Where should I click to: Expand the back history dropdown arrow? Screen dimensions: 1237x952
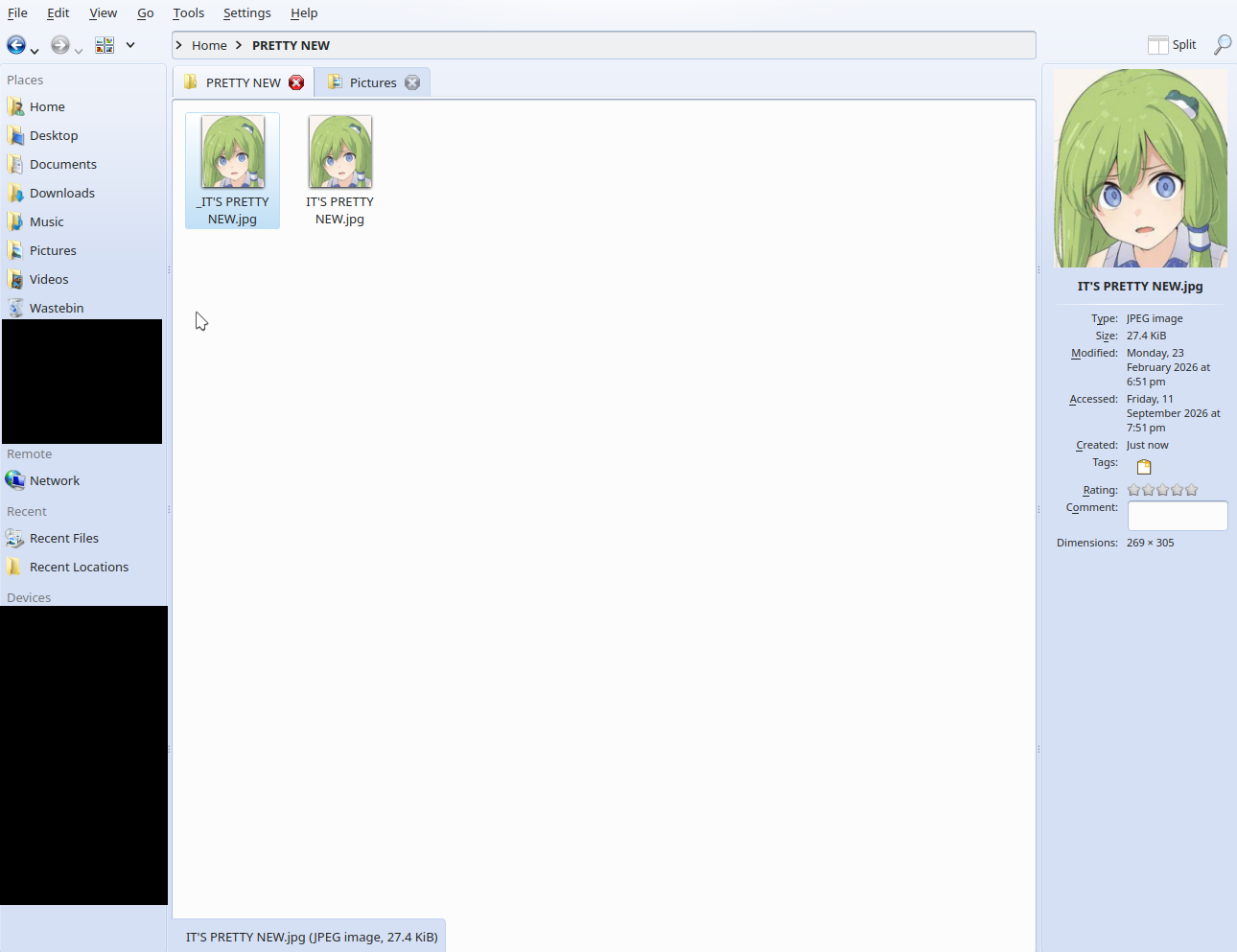pyautogui.click(x=35, y=51)
